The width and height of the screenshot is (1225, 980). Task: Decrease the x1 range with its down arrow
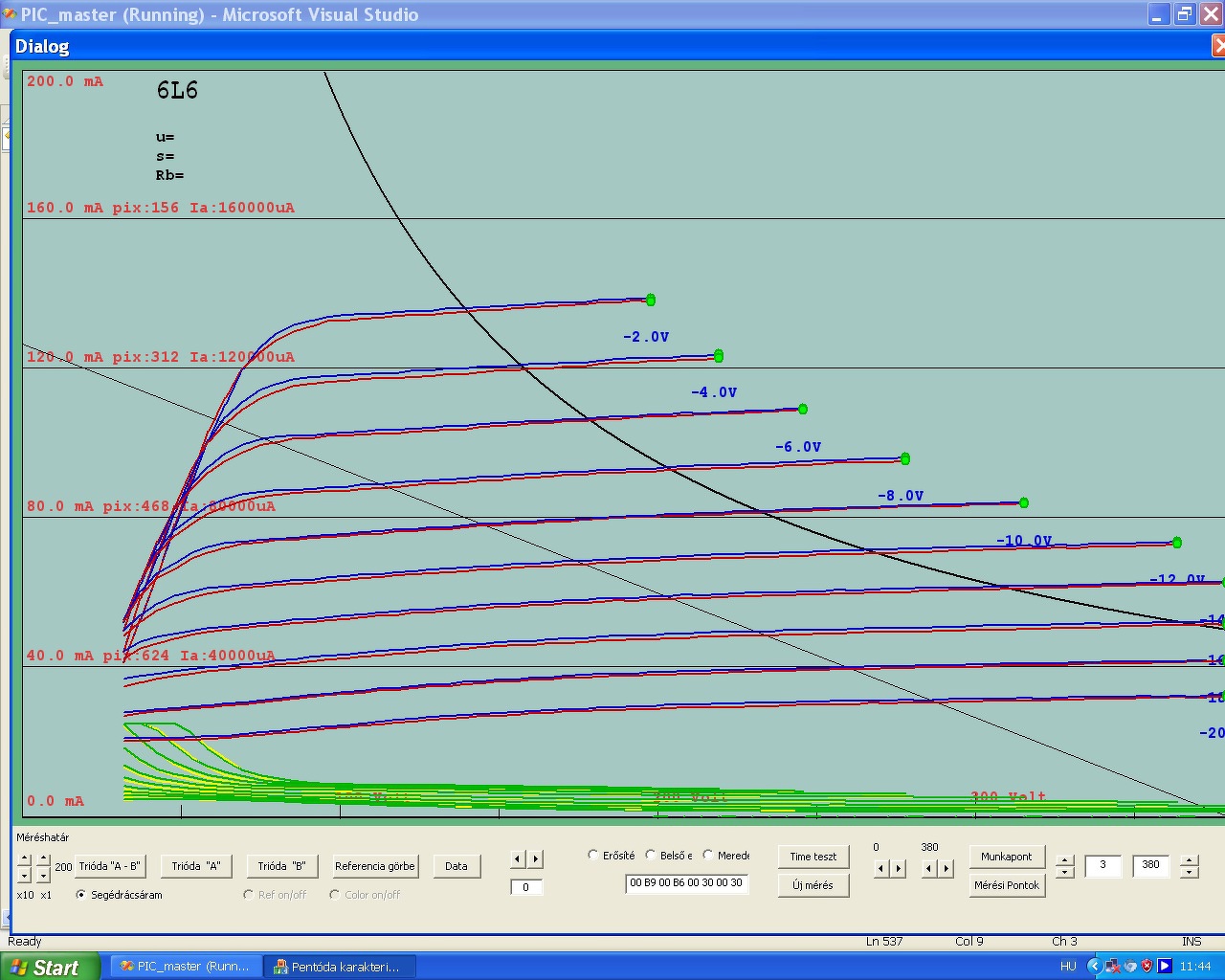(43, 875)
